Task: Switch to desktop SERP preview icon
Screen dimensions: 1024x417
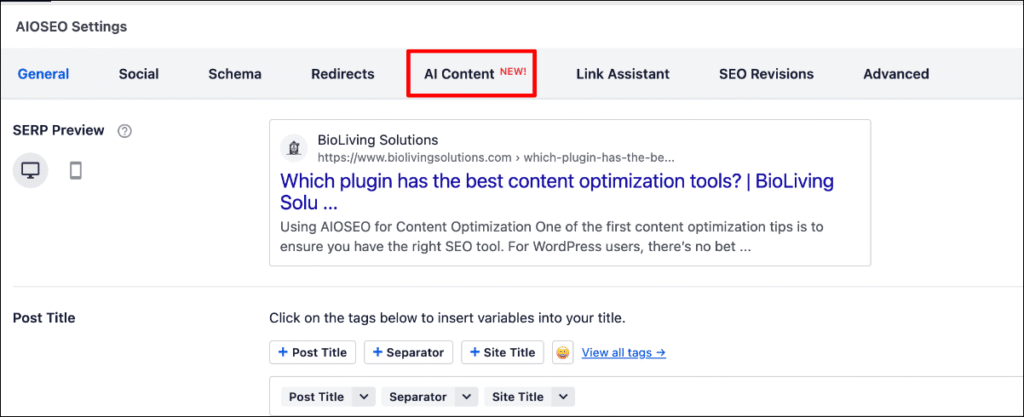Action: 30,170
